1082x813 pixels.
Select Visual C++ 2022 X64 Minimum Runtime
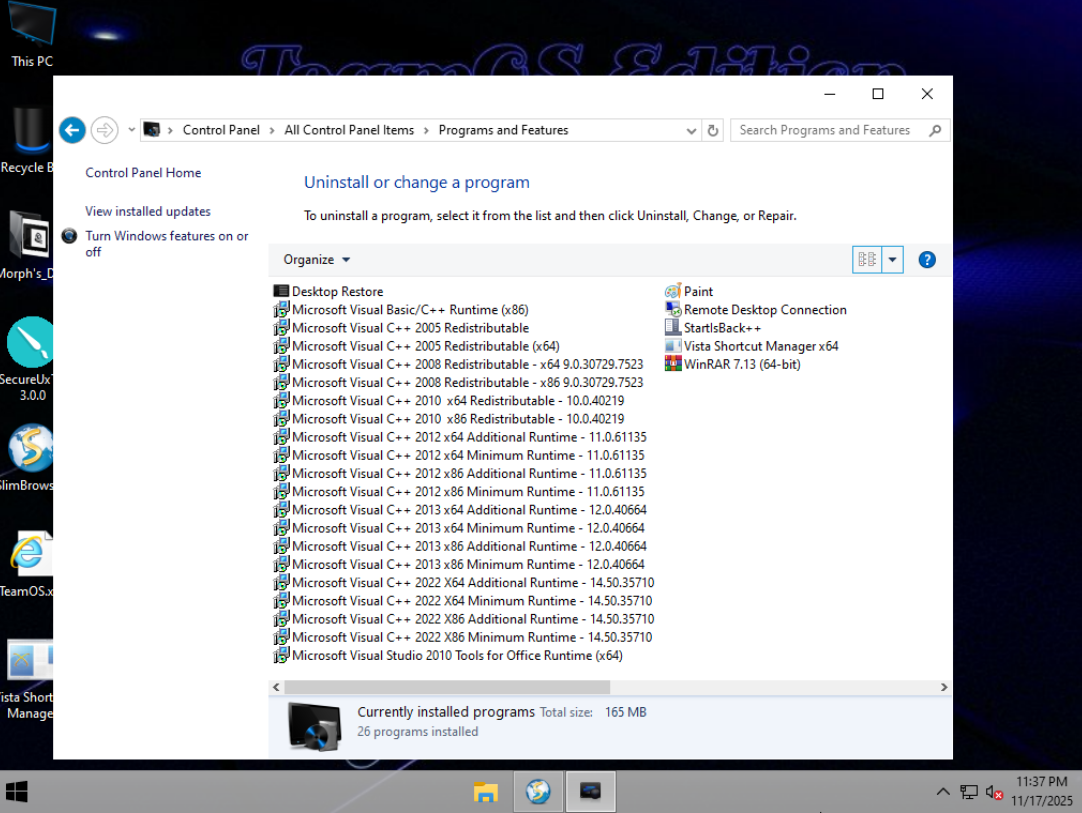[462, 601]
